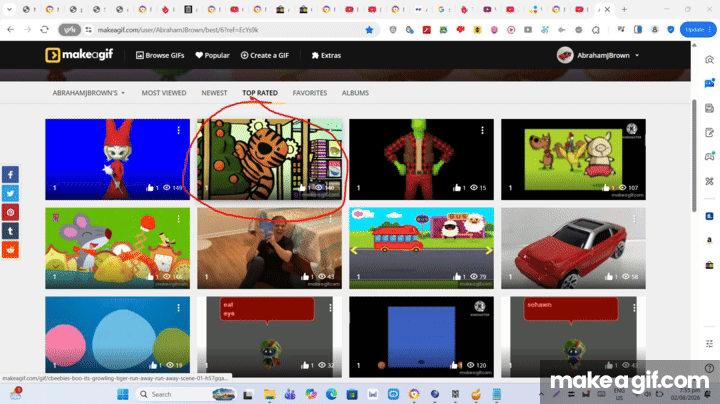Screen dimensions: 720x404
Task: Open the FAVORITES tab
Action: click(x=310, y=93)
